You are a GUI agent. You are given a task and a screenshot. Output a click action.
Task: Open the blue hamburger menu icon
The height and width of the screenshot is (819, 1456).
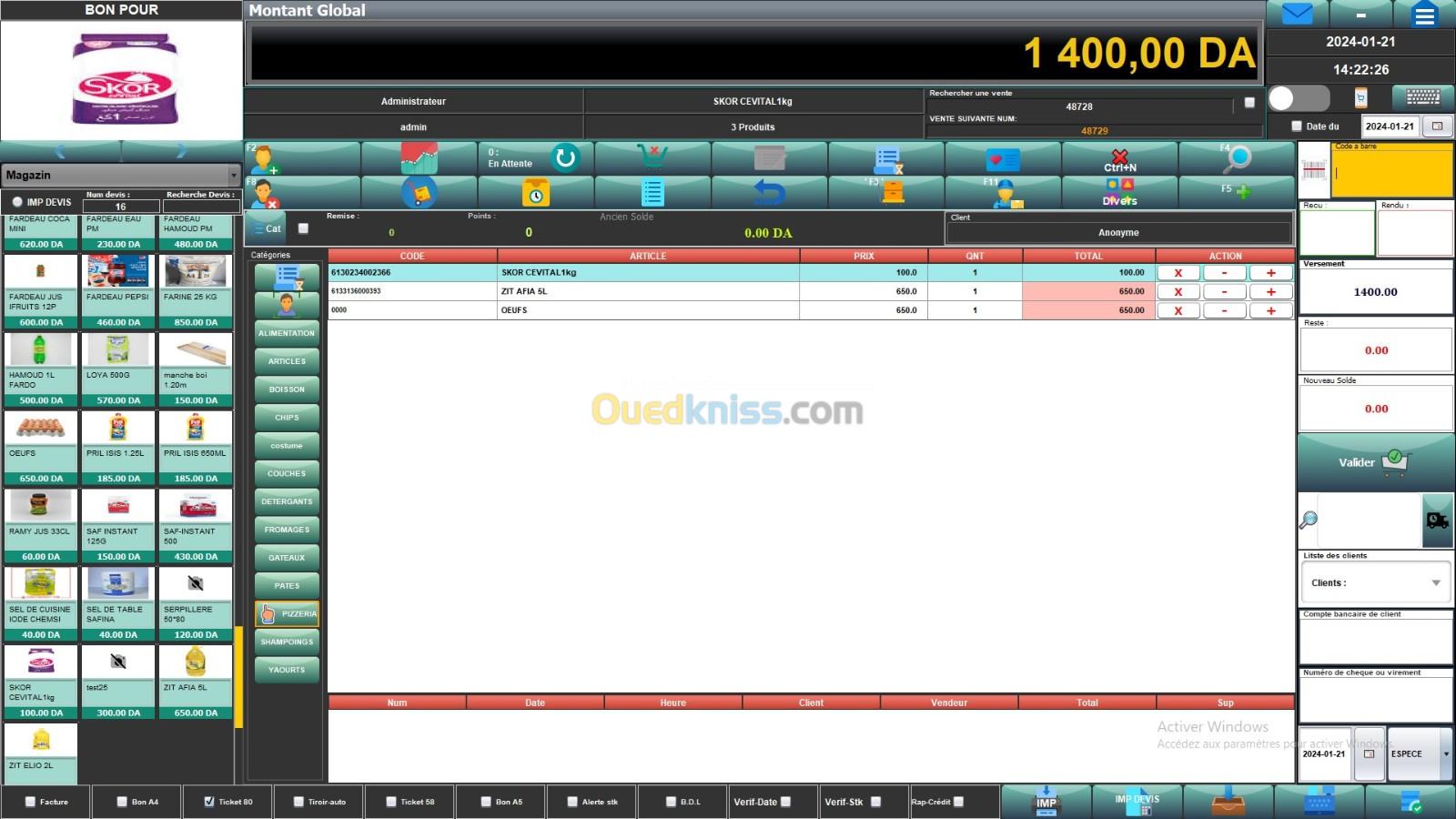pyautogui.click(x=1424, y=15)
